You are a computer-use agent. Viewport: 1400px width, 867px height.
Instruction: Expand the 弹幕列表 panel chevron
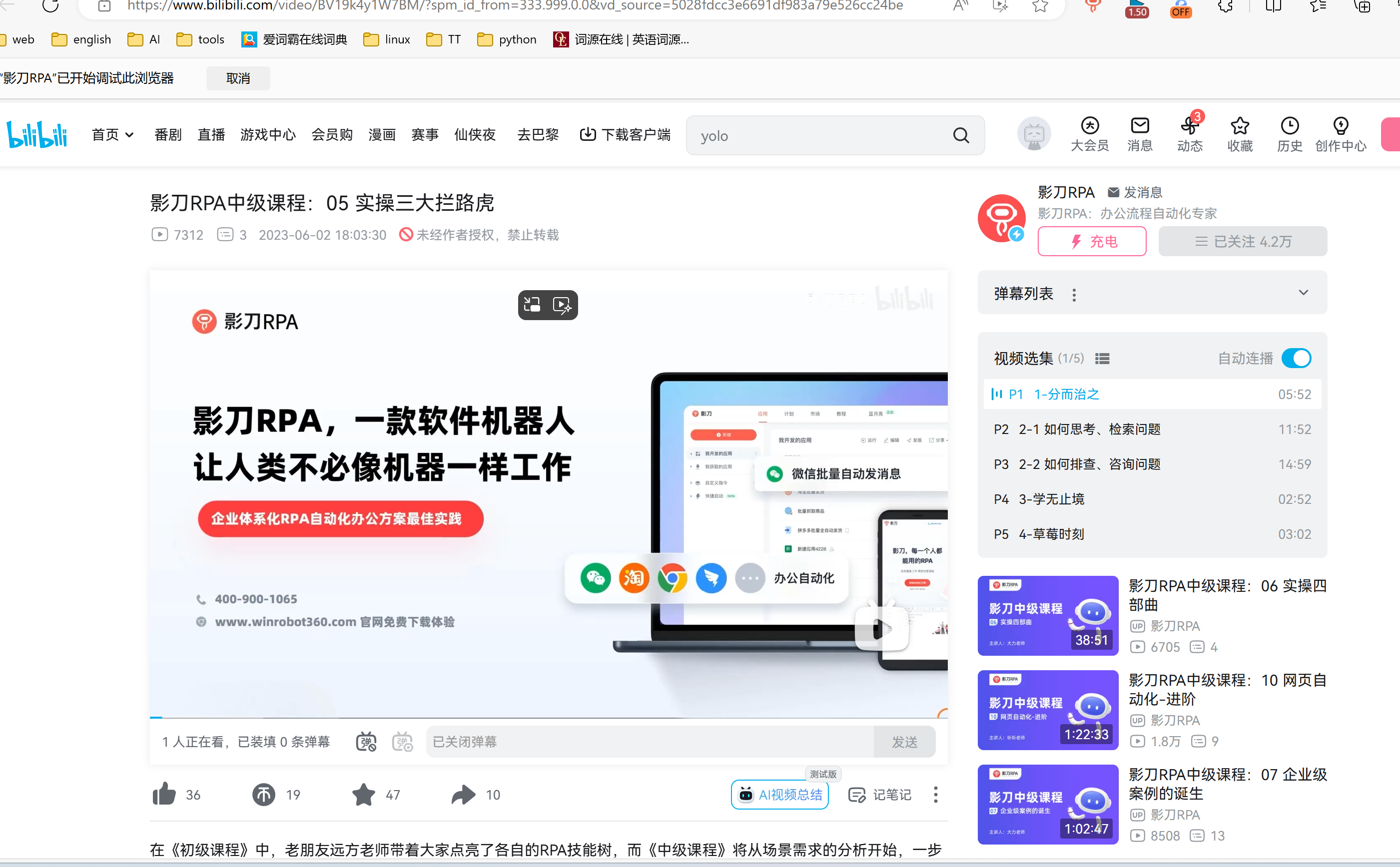pos(1303,293)
